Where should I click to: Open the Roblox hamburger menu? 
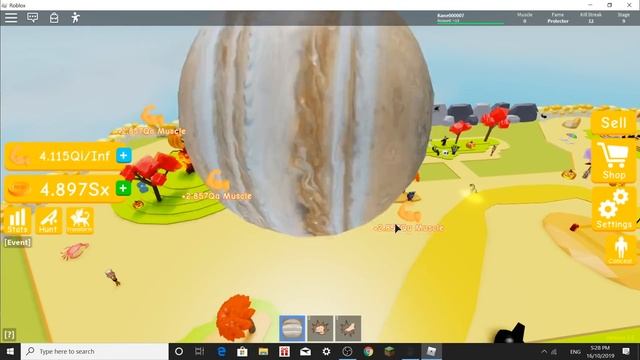coord(11,18)
